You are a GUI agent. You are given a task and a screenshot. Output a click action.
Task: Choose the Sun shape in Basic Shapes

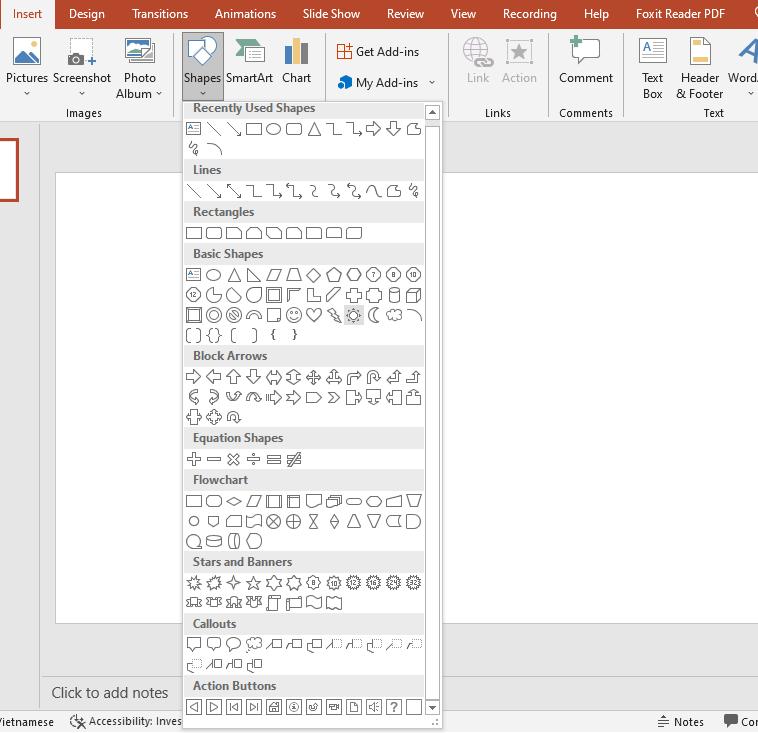click(x=353, y=315)
